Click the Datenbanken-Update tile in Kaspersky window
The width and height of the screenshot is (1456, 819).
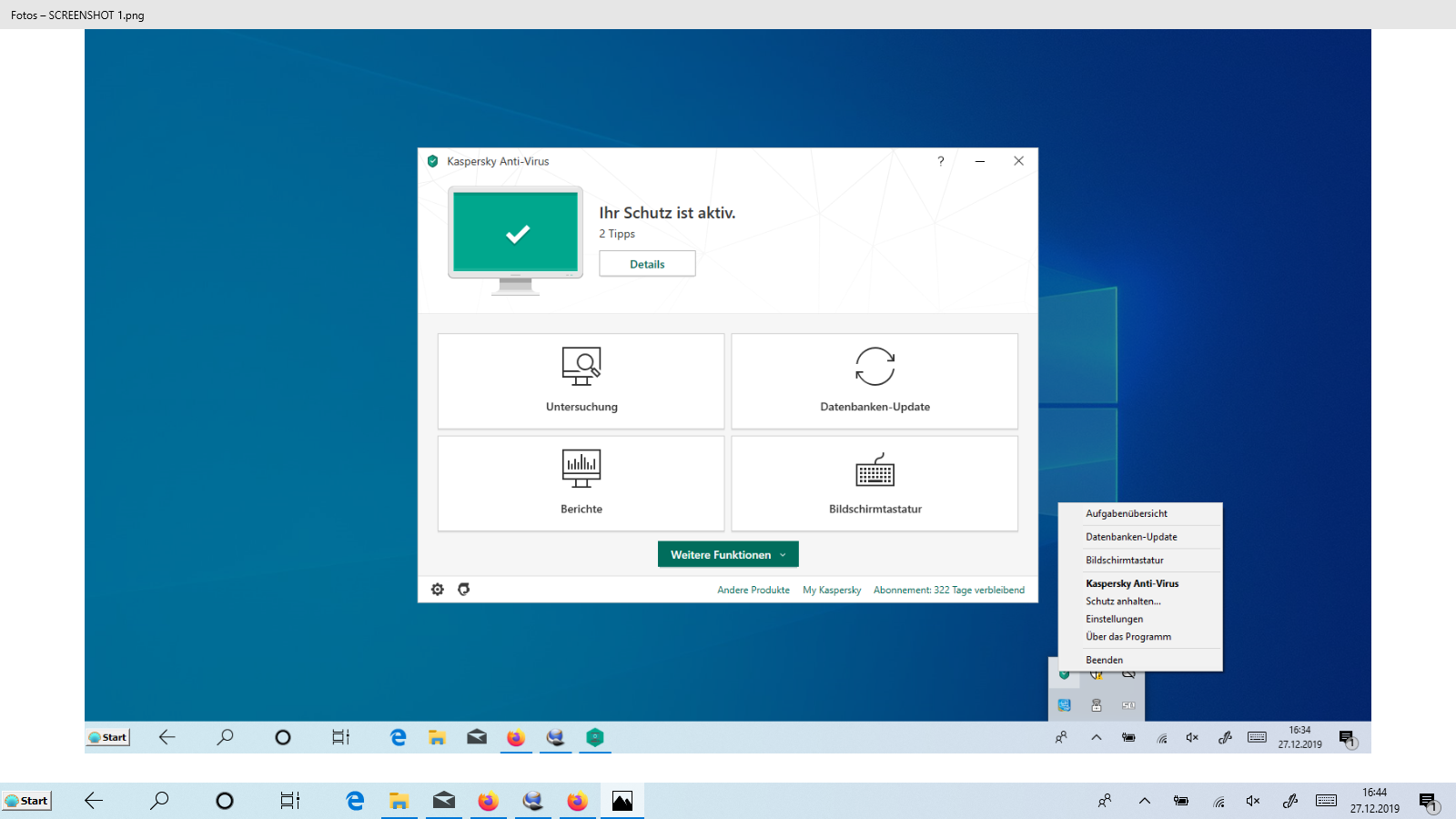click(x=875, y=380)
